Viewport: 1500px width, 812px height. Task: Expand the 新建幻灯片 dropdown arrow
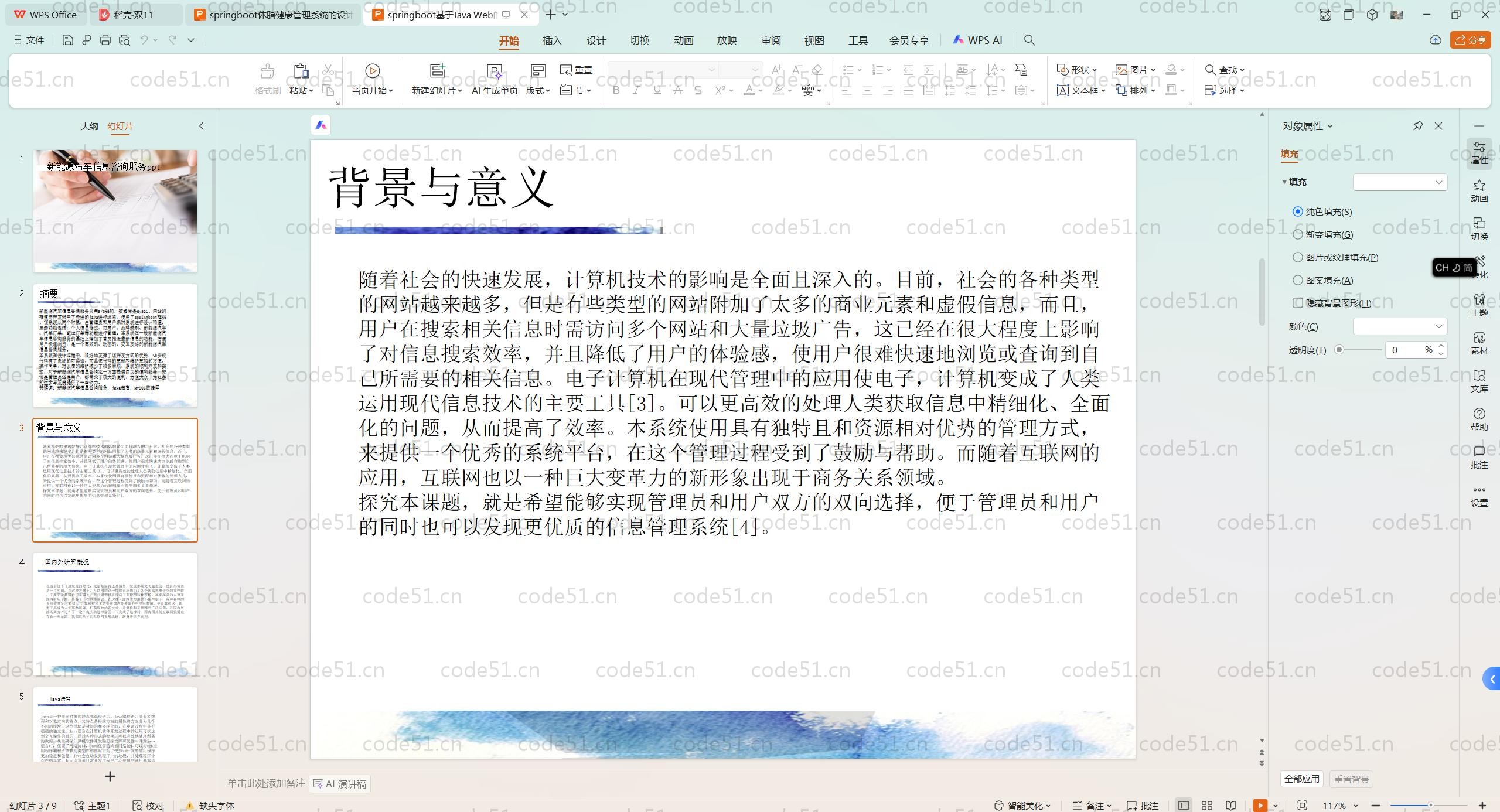(460, 91)
